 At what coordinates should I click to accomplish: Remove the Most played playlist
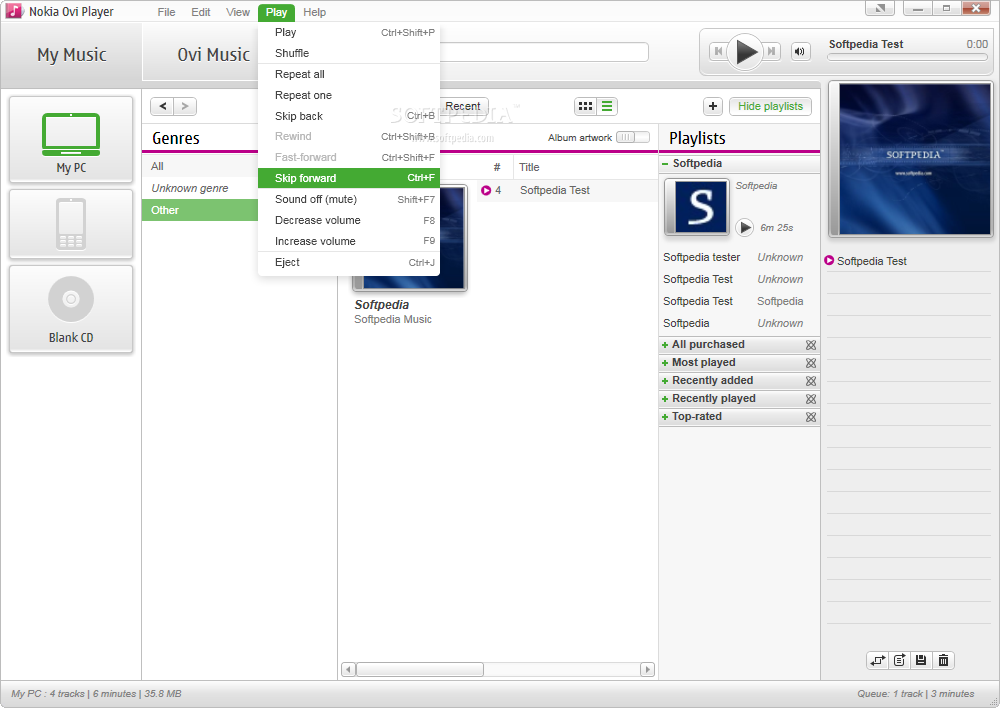811,363
